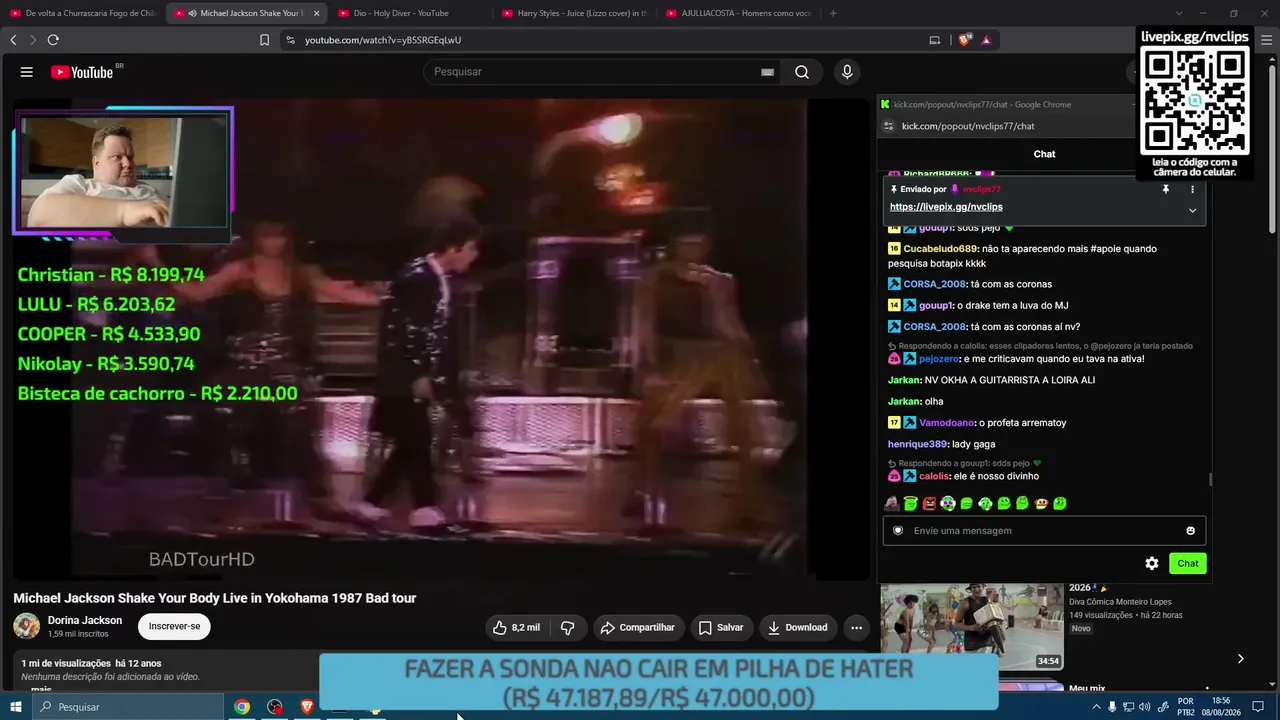Screen dimensions: 1280x720
Task: Switch to the AJULLIACOSTA tab
Action: [x=738, y=13]
